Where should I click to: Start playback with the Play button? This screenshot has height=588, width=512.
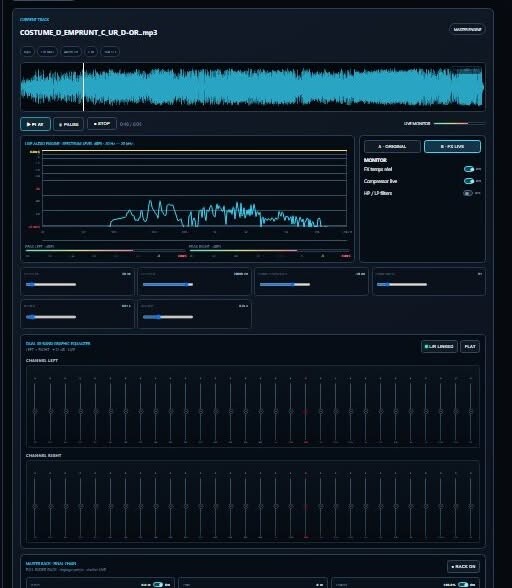[36, 124]
